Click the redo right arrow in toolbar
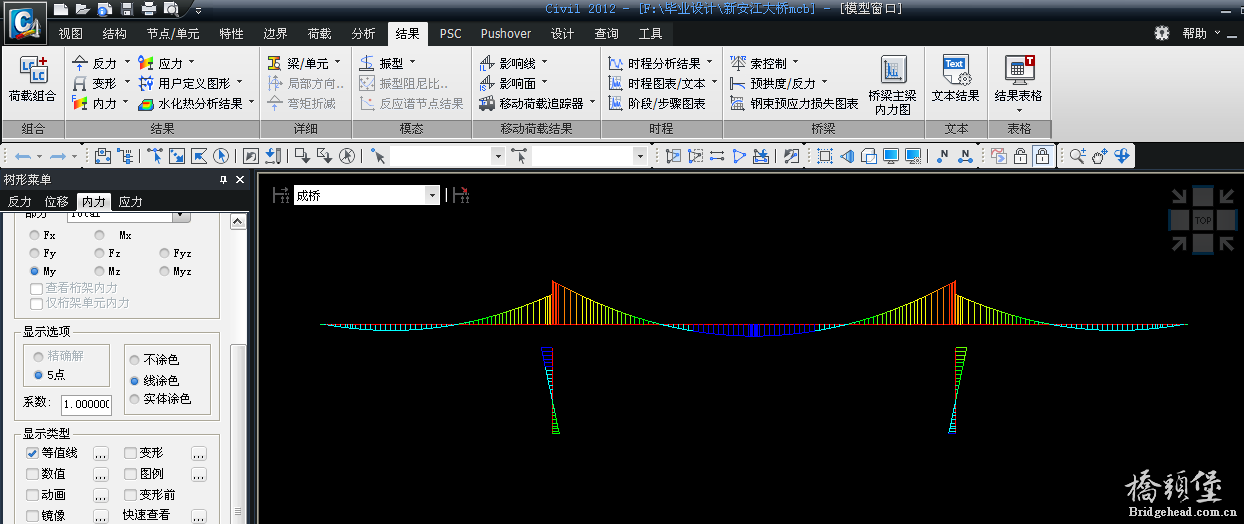This screenshot has width=1244, height=524. (57, 156)
